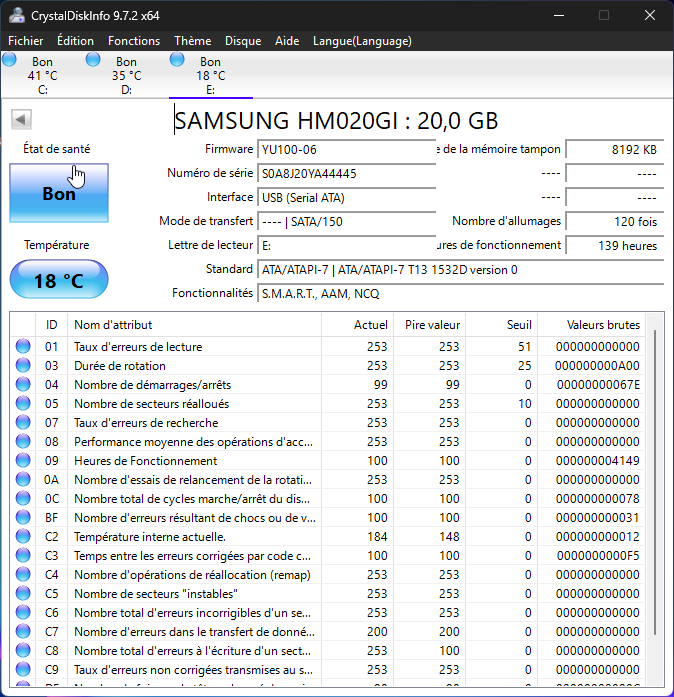Click status orb for attribute C8 row
Image resolution: width=674 pixels, height=697 pixels.
23,651
